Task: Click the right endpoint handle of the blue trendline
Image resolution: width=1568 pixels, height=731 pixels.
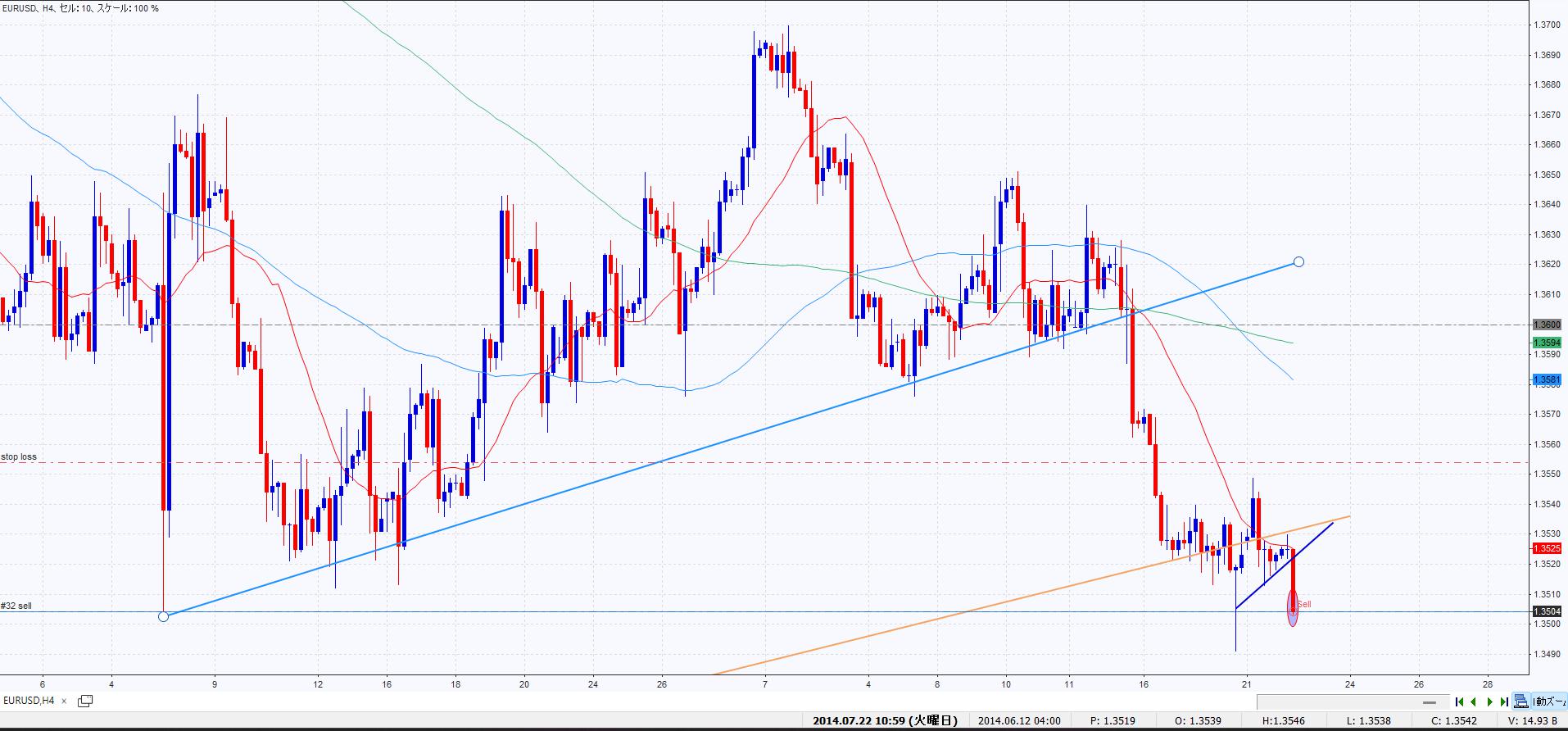Action: coord(1298,262)
